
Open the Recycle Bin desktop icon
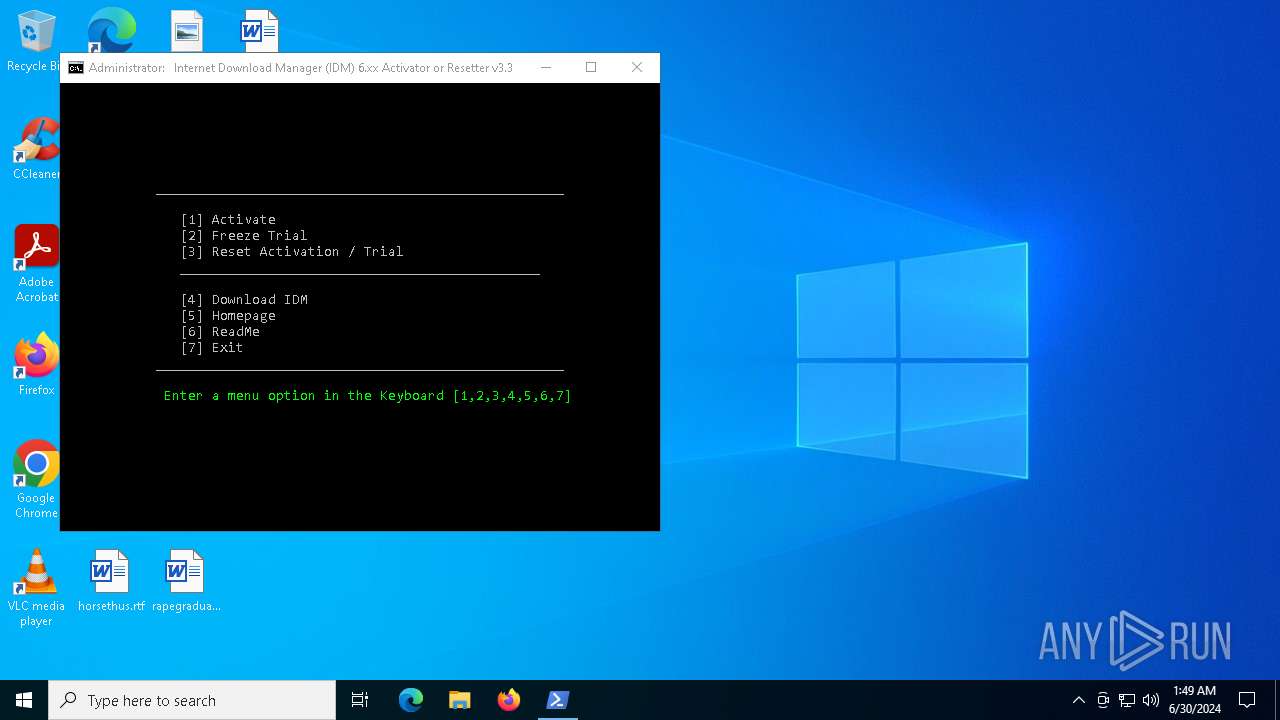pyautogui.click(x=36, y=40)
